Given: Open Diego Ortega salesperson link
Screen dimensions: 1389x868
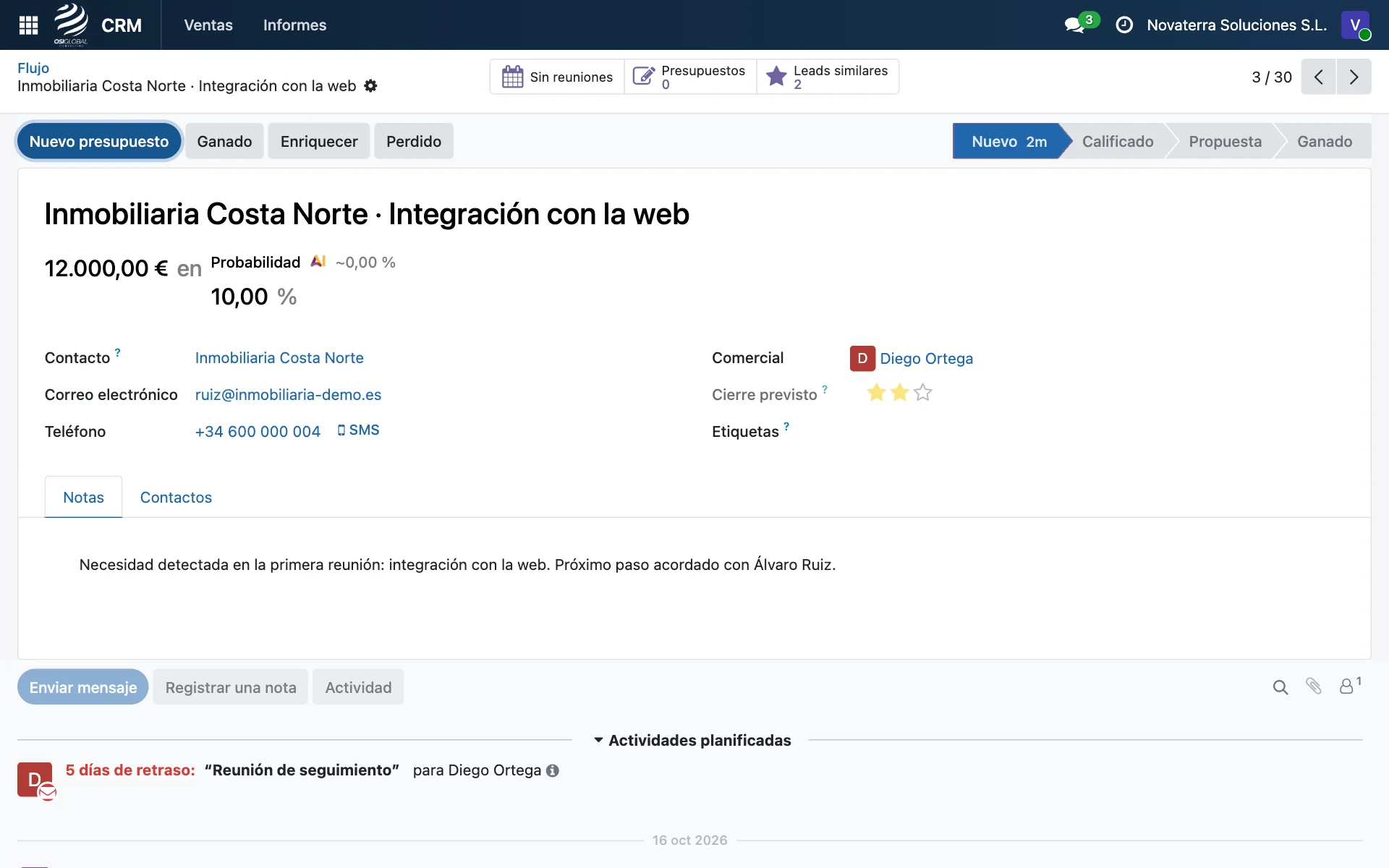Looking at the screenshot, I should (926, 359).
